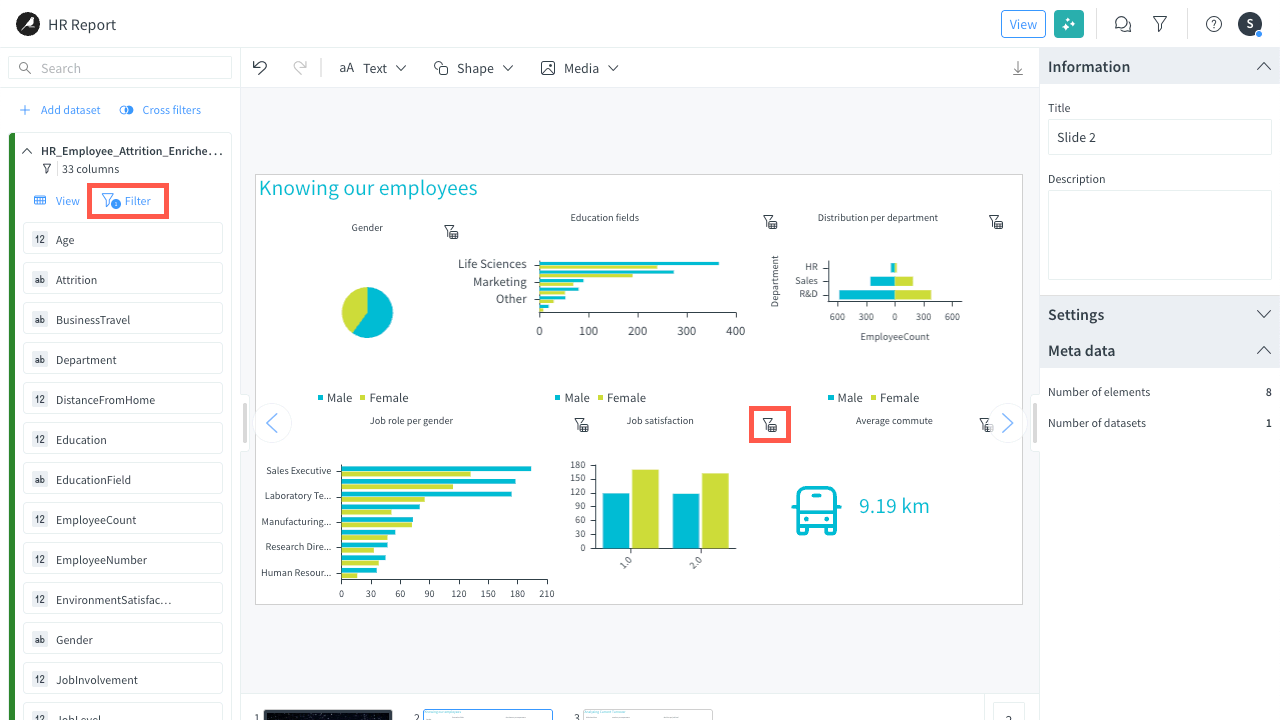This screenshot has width=1280, height=720.
Task: Select the Department column
Action: [x=122, y=360]
